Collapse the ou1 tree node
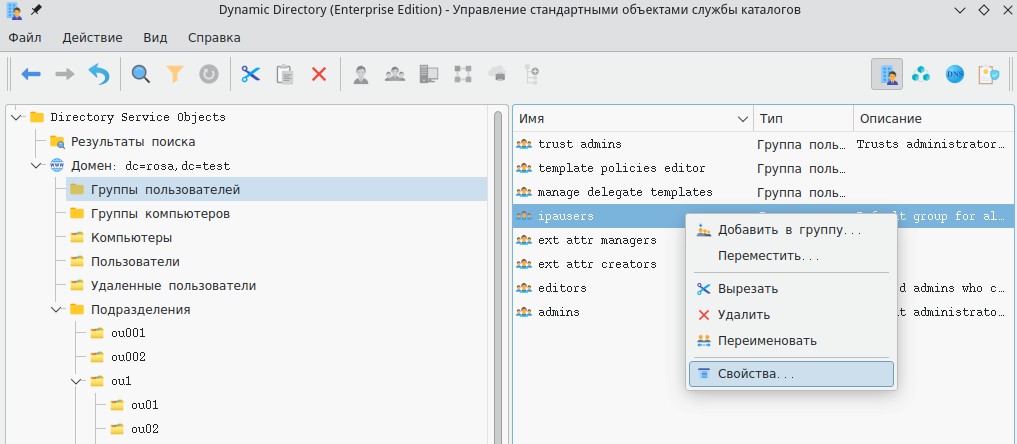The image size is (1017, 444). [x=77, y=381]
